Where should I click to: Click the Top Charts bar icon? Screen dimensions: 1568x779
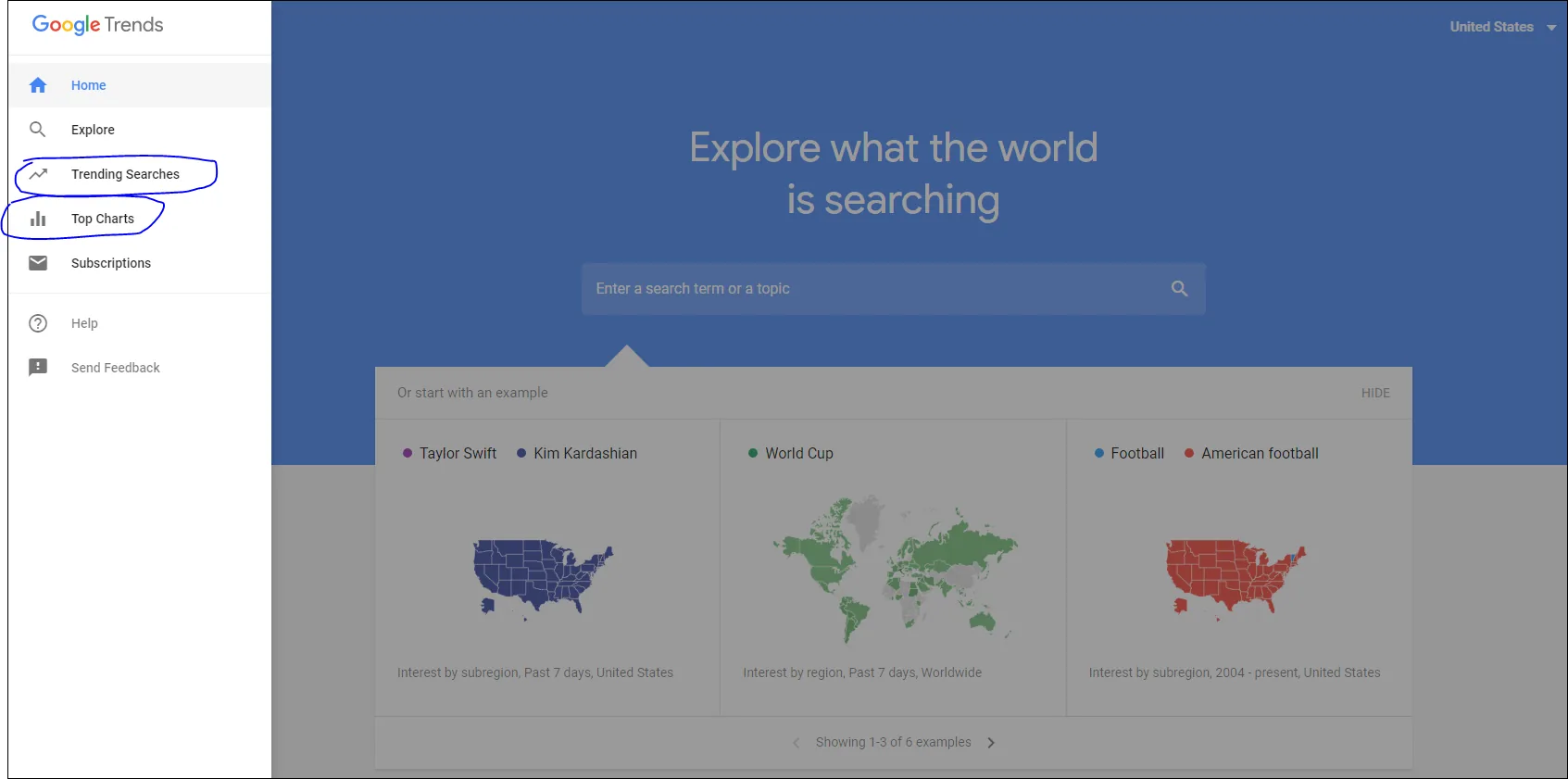[38, 219]
